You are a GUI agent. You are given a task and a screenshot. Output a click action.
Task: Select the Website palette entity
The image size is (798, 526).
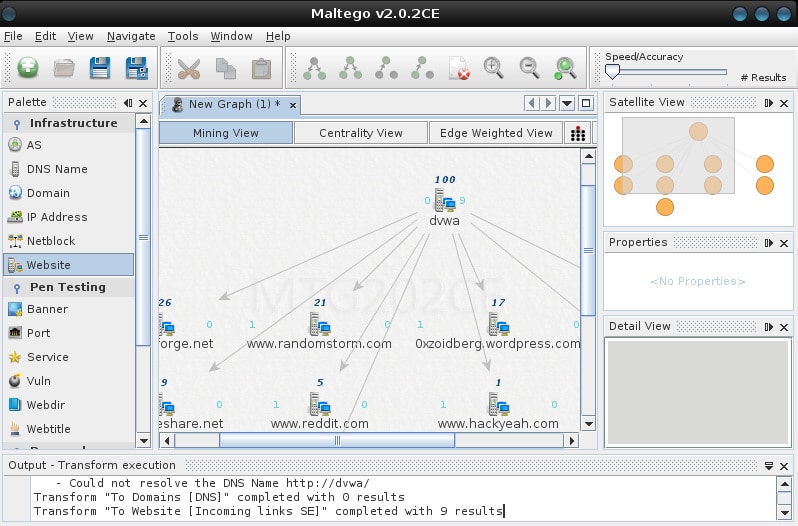point(69,265)
